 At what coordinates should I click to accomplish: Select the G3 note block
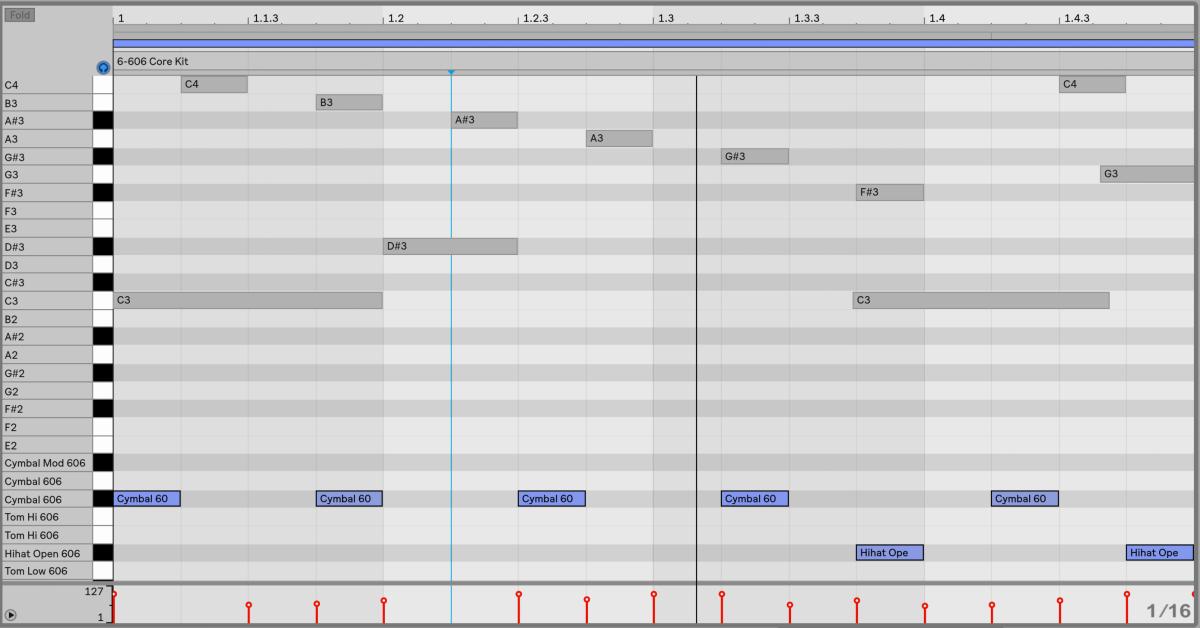click(x=1147, y=174)
